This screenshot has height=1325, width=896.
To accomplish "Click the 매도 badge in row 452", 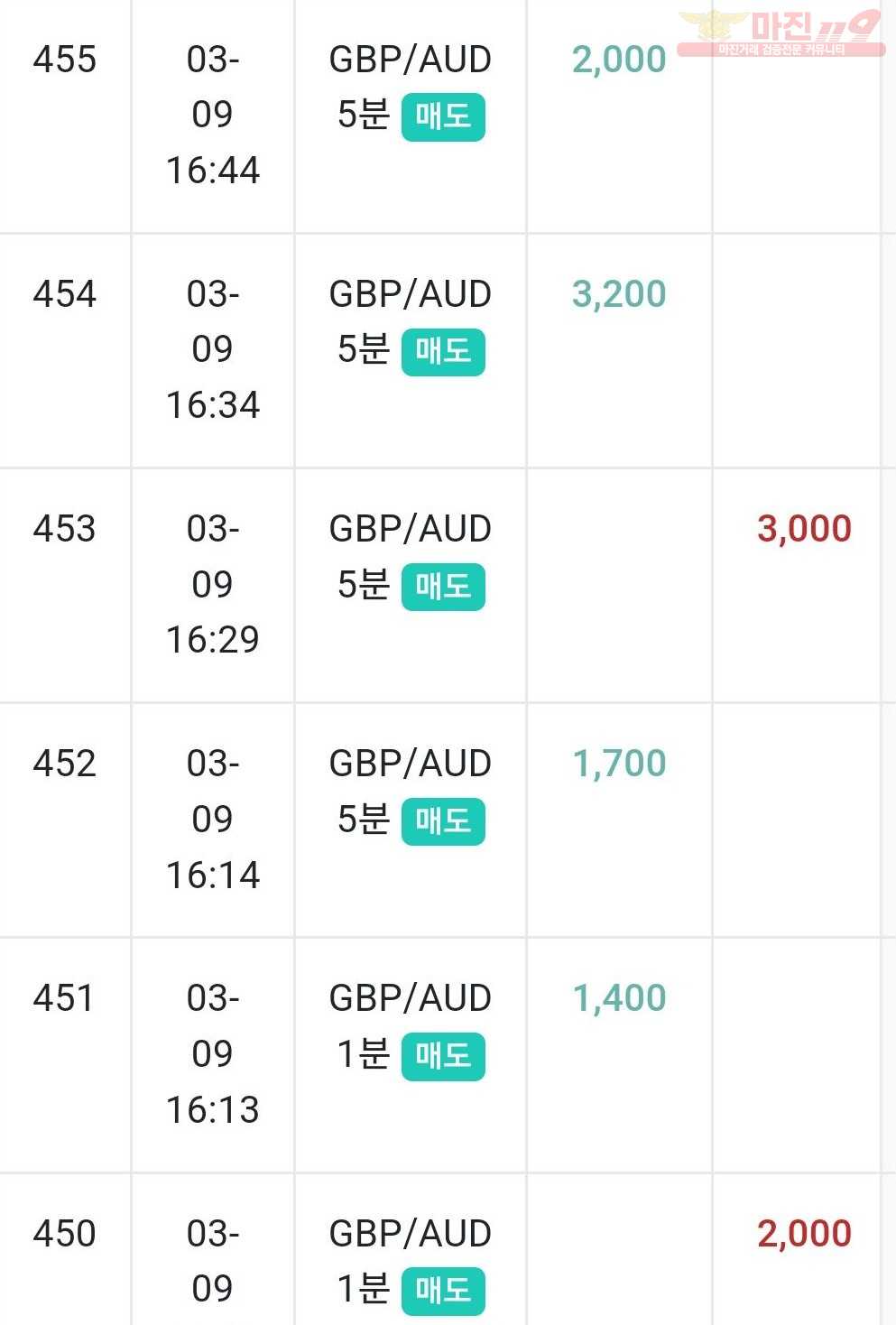I will pos(443,821).
